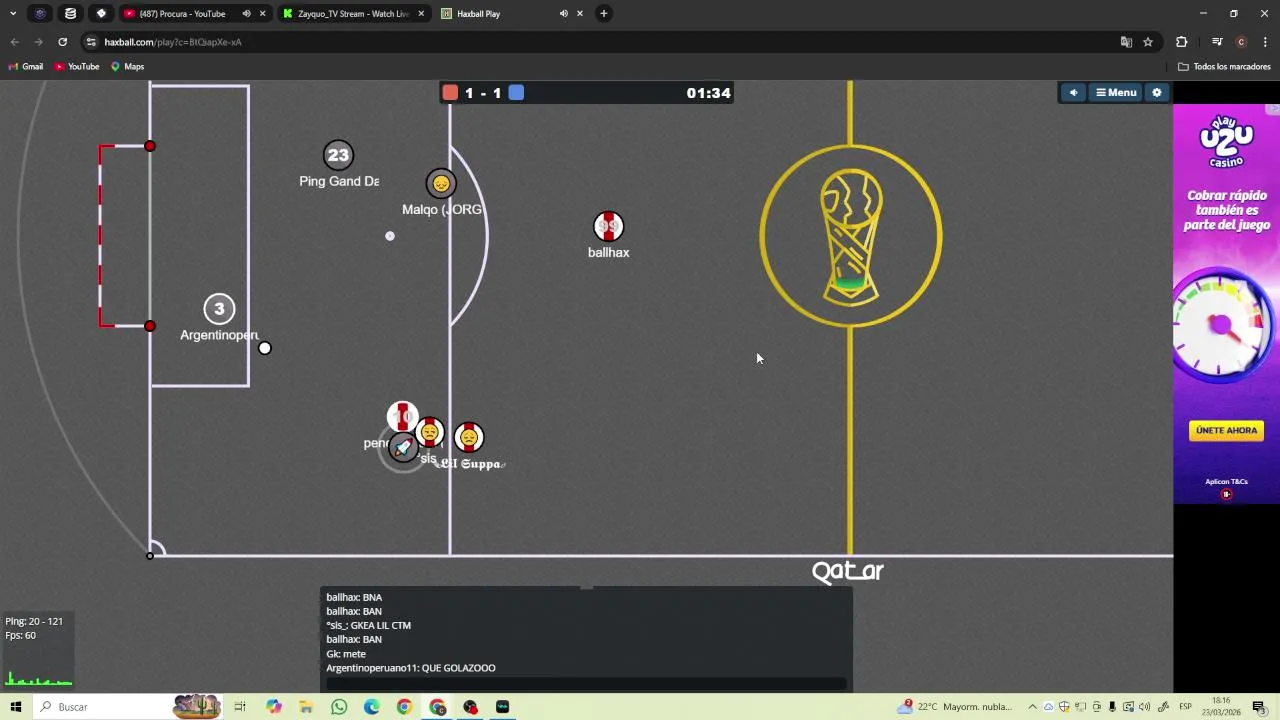Click the PlayUZU casino logo

coord(1226,142)
